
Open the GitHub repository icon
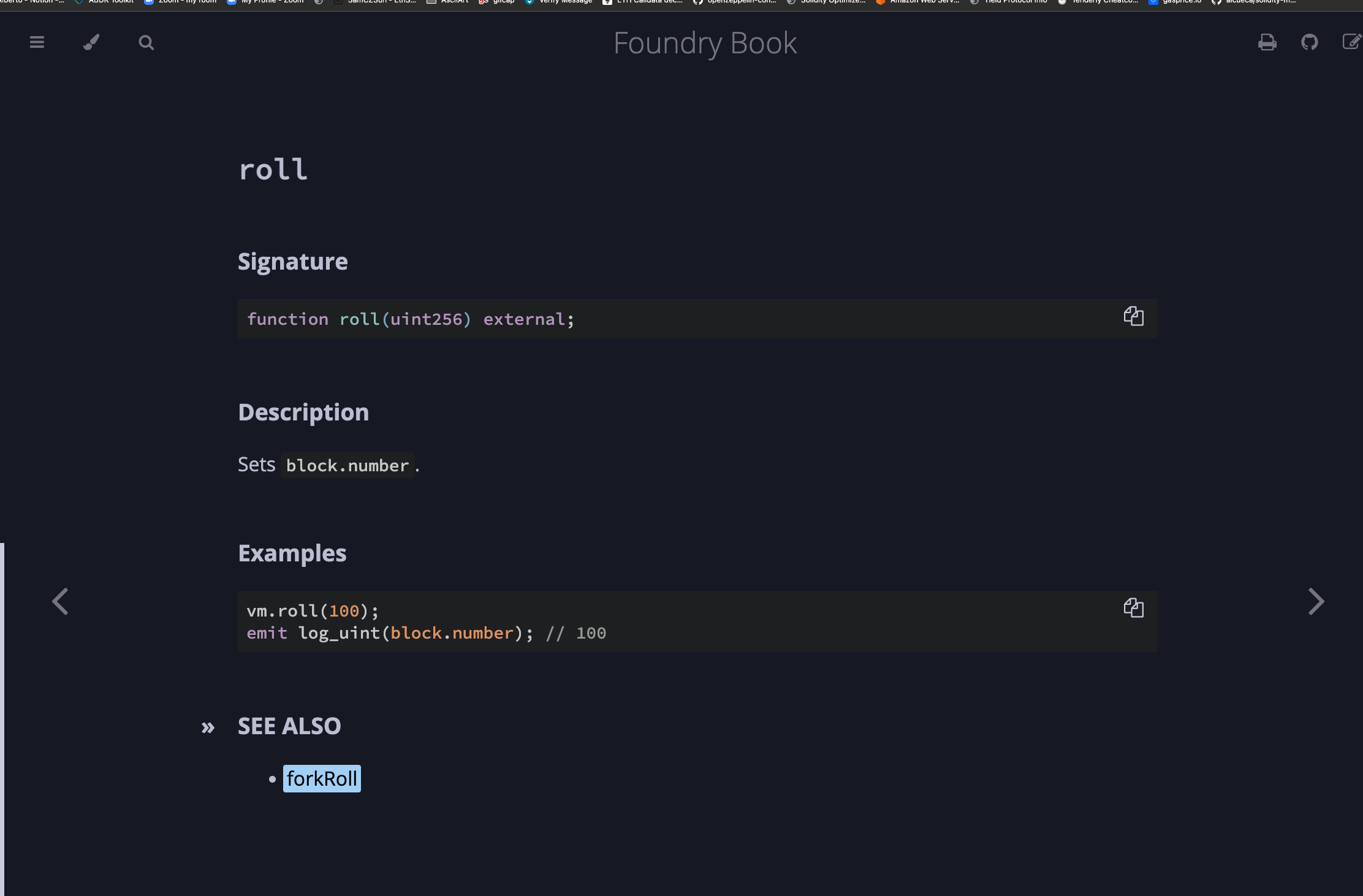pos(1310,42)
